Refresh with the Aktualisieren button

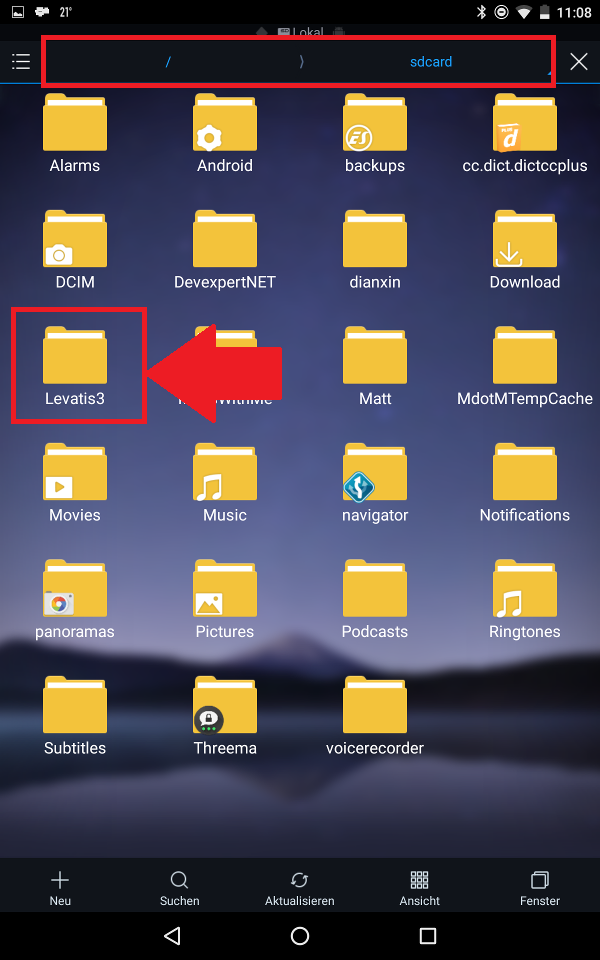pyautogui.click(x=299, y=888)
